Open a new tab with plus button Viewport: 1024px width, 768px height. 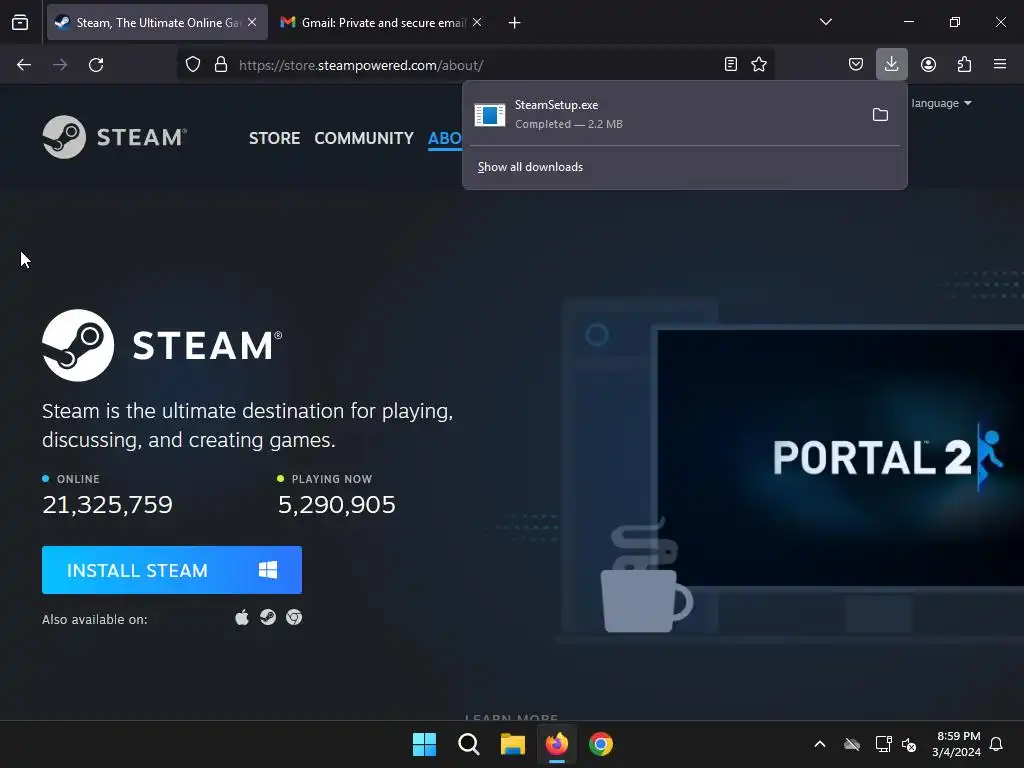click(x=515, y=23)
